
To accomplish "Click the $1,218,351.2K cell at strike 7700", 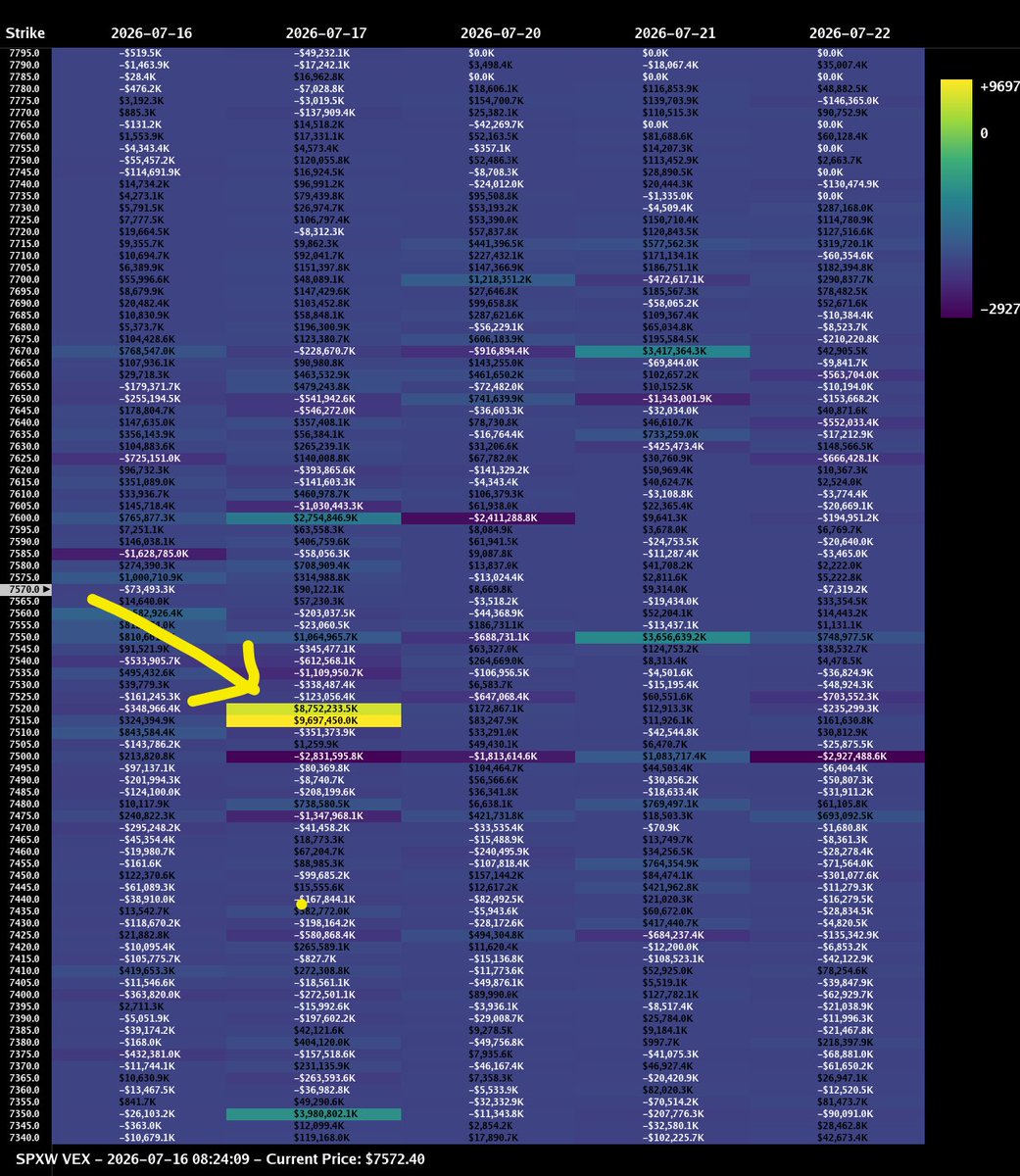I will tap(489, 279).
